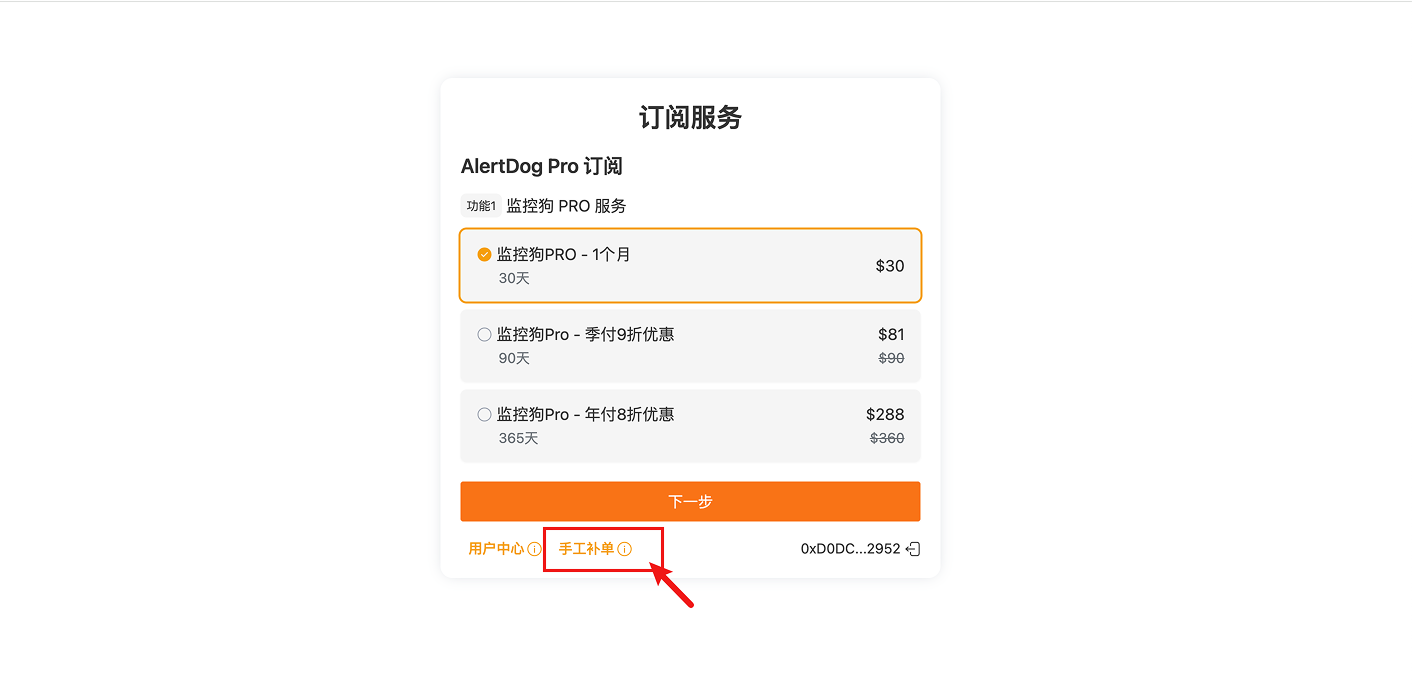Open the 手工补单 link
Screen dimensions: 1412x684
[589, 548]
